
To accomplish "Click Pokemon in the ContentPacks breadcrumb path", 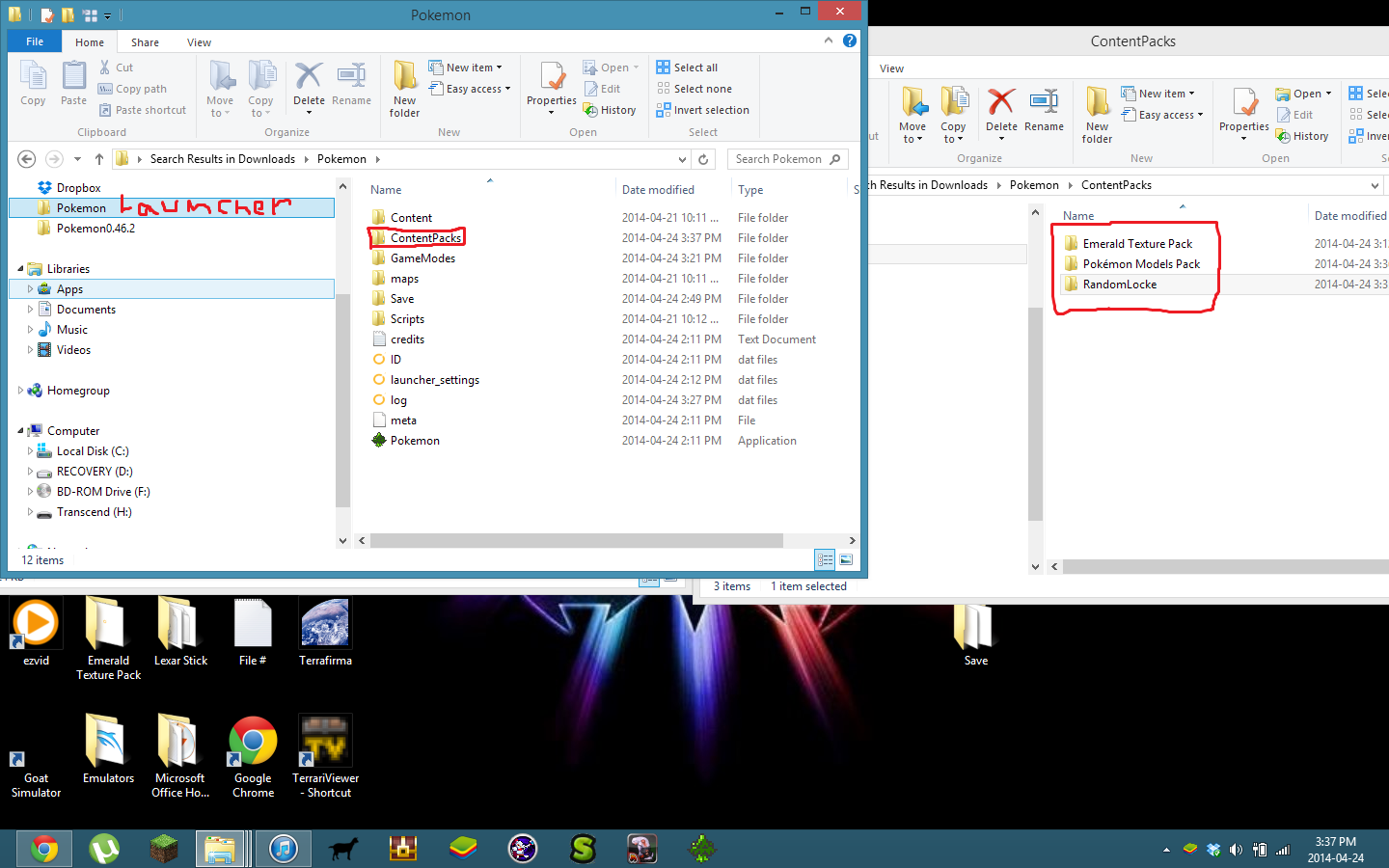I will [1034, 185].
